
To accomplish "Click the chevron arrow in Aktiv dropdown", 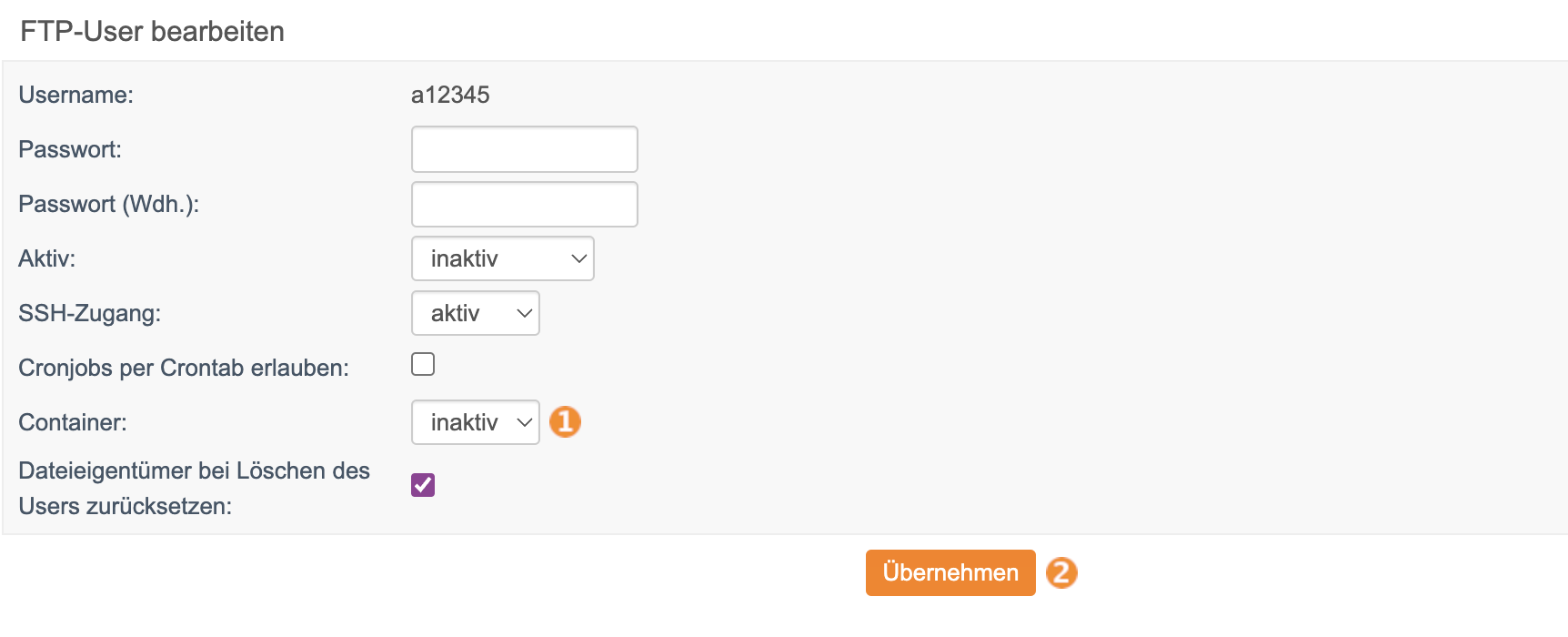I will (578, 258).
